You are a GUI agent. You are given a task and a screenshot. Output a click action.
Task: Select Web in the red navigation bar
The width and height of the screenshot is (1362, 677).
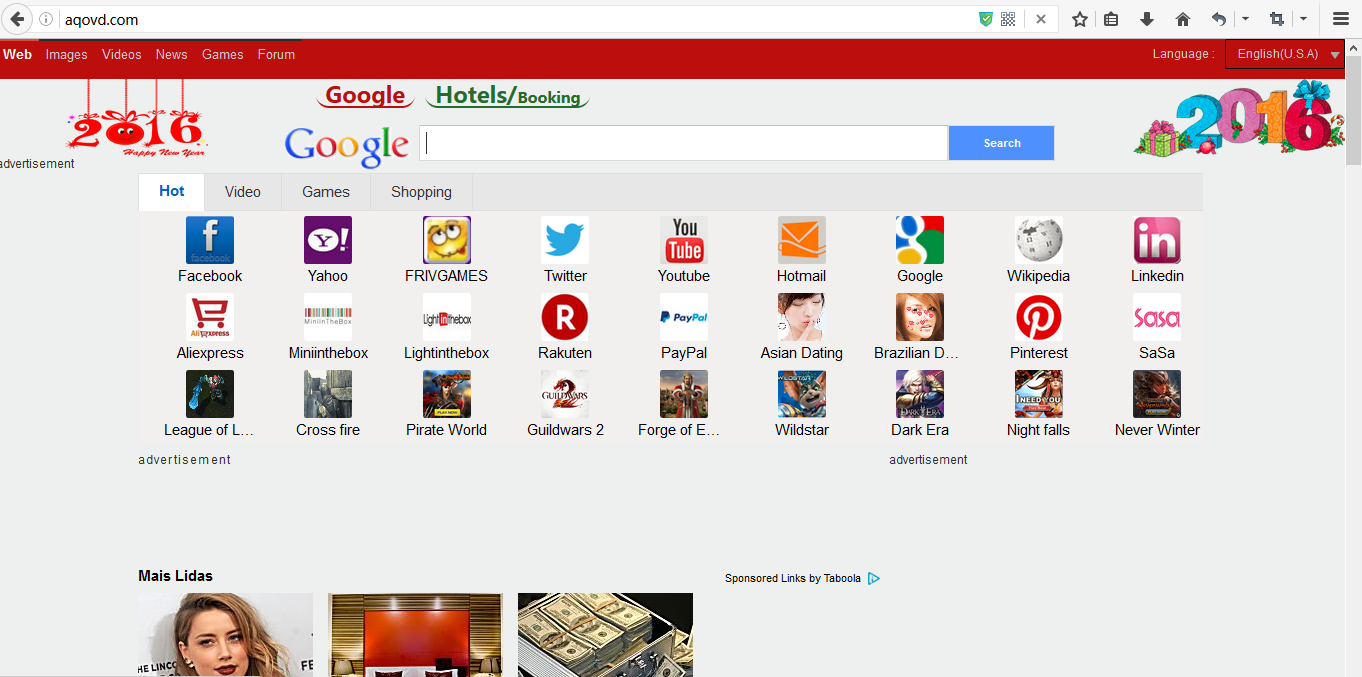tap(17, 54)
